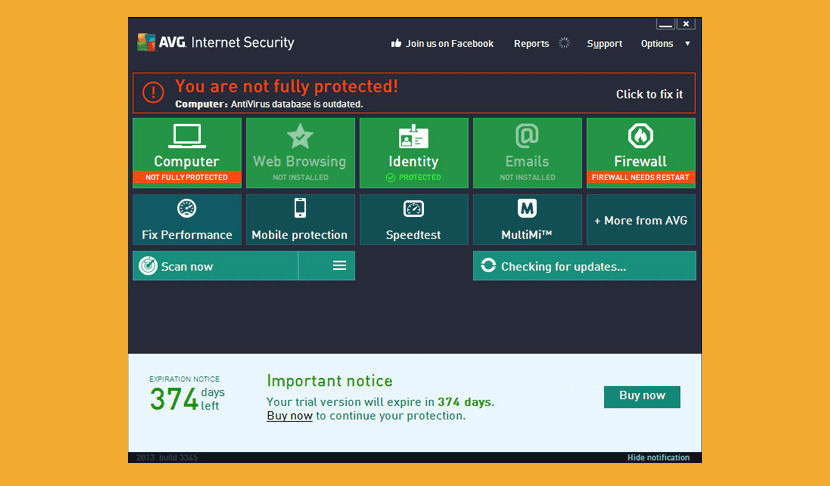Screen dimensions: 830x486
Task: Click the AVG Internet Security title text
Action: [226, 42]
